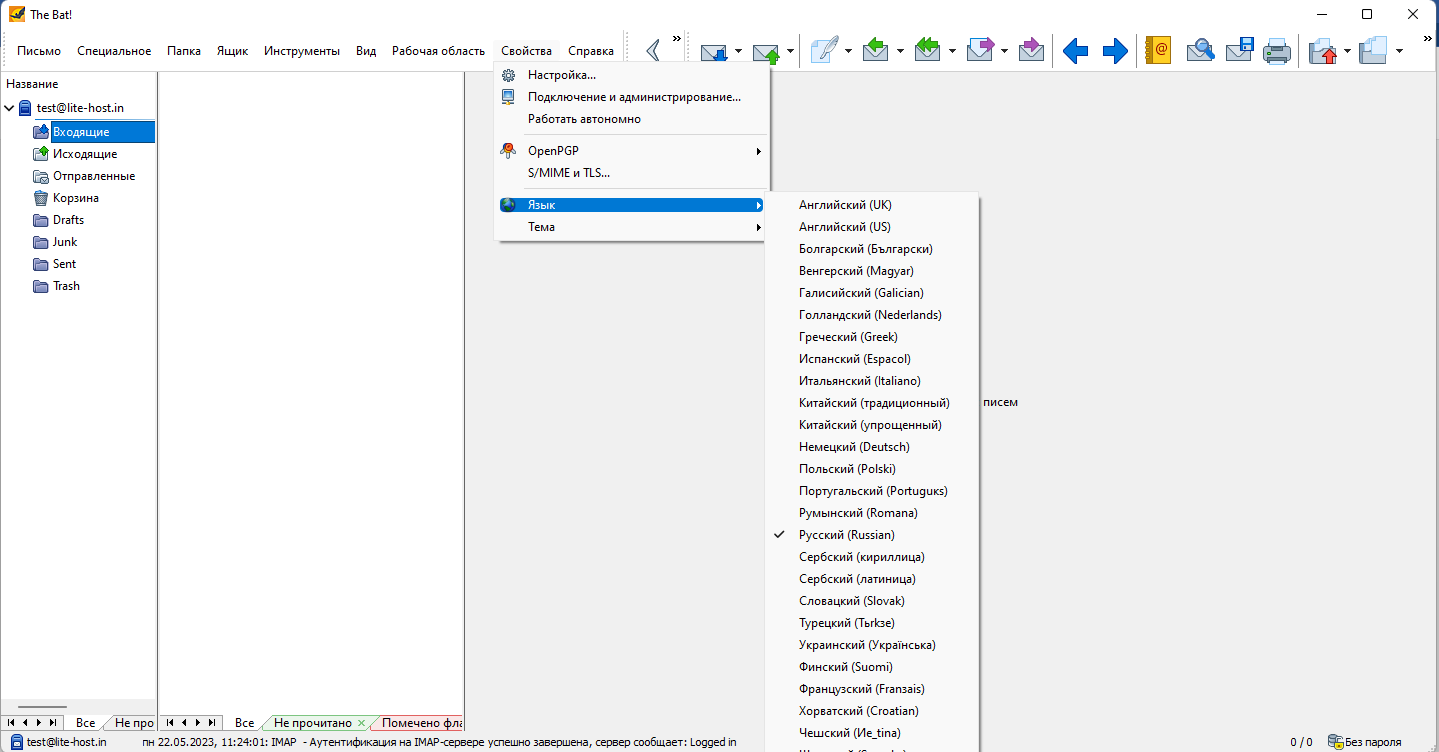Select the Исходящие folder

pos(85,154)
